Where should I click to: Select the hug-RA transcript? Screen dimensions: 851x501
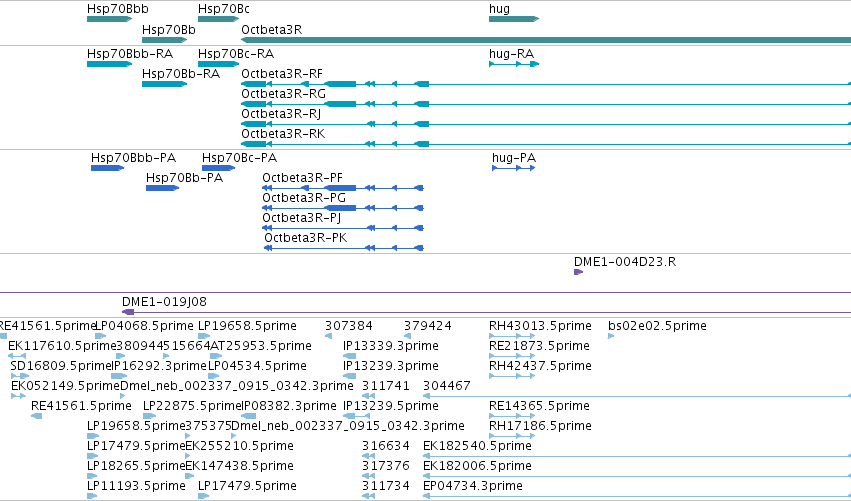[511, 54]
